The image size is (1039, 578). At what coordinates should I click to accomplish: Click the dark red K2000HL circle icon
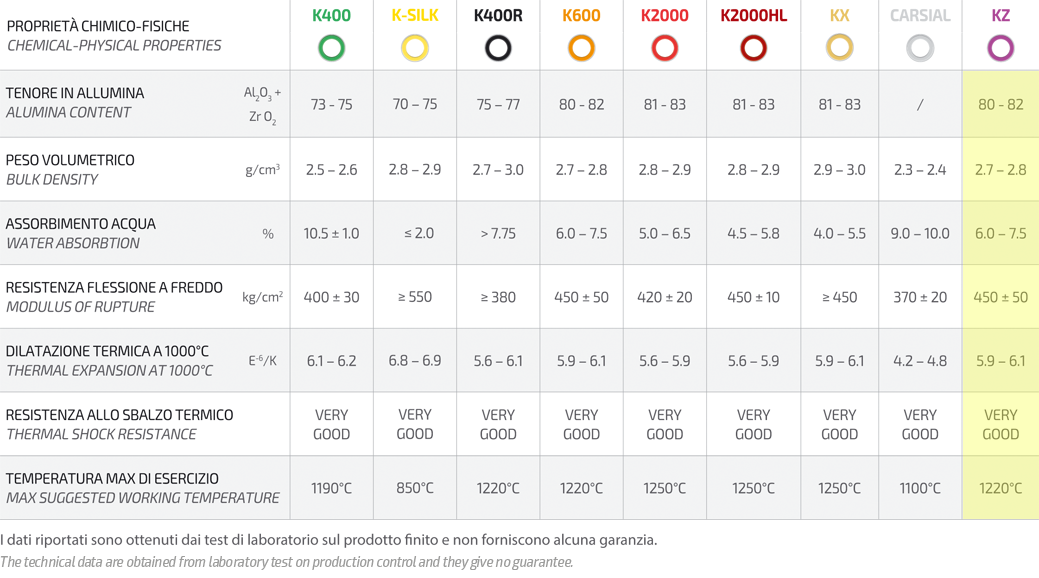pyautogui.click(x=753, y=48)
